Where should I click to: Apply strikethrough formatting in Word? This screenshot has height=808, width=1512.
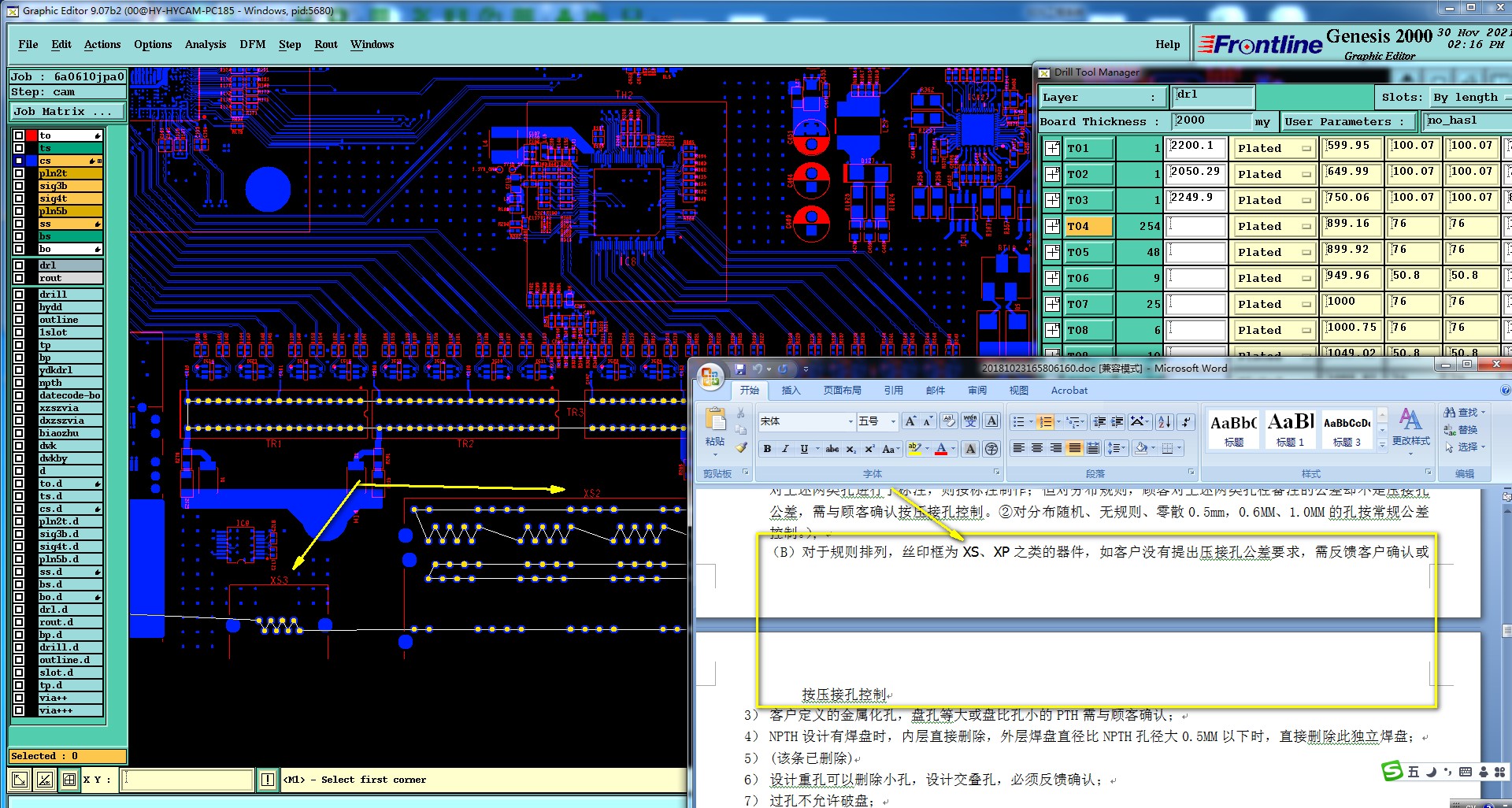tap(832, 449)
